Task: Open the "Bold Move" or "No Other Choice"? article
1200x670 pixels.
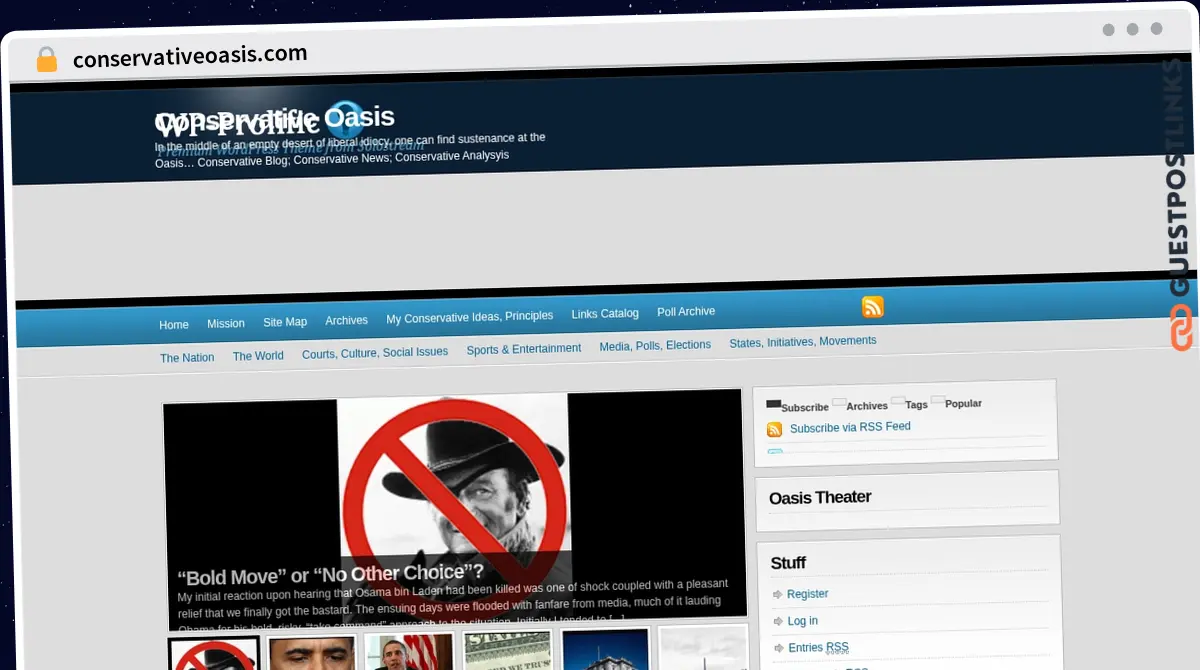Action: point(330,574)
